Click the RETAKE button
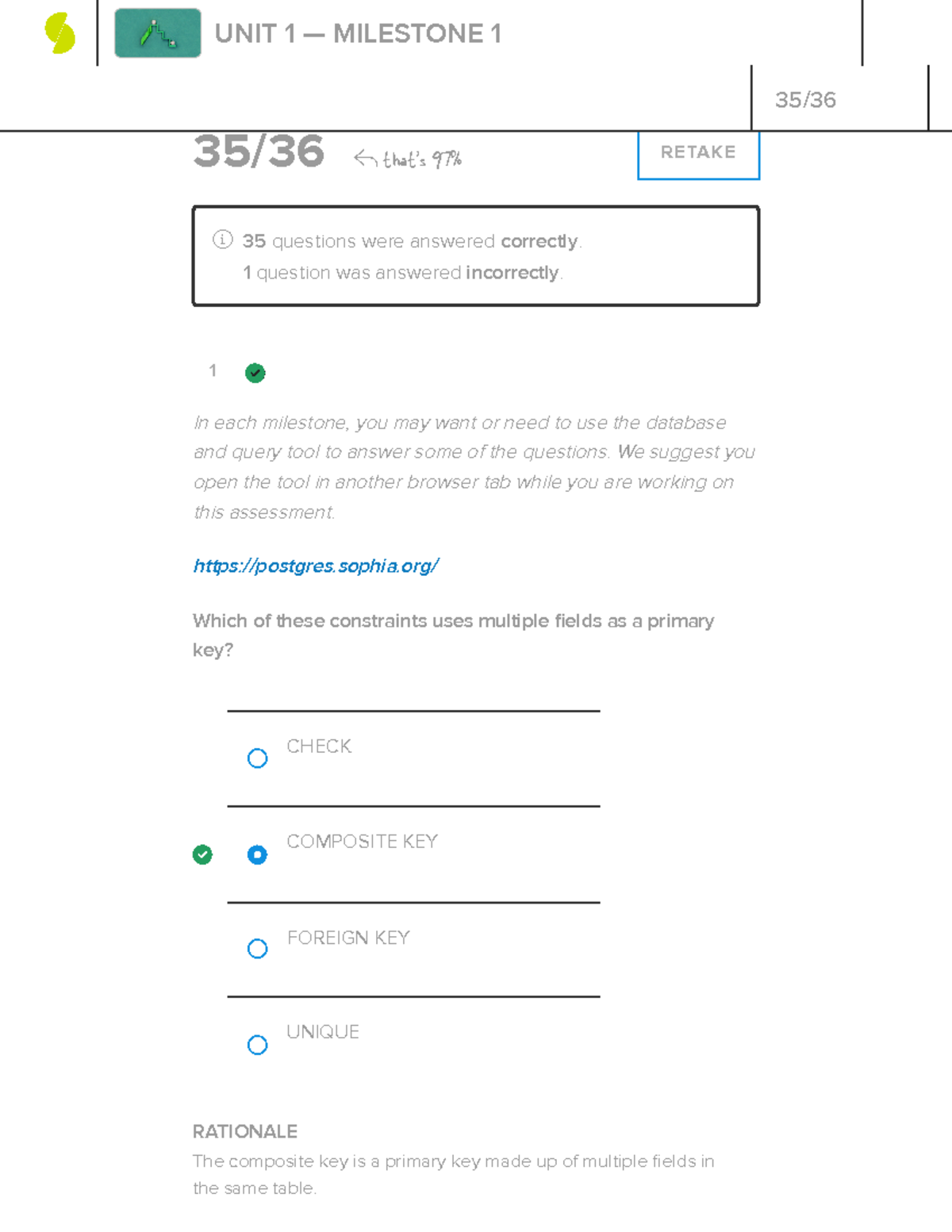Screen dimensions: 952x1232 pos(699,152)
